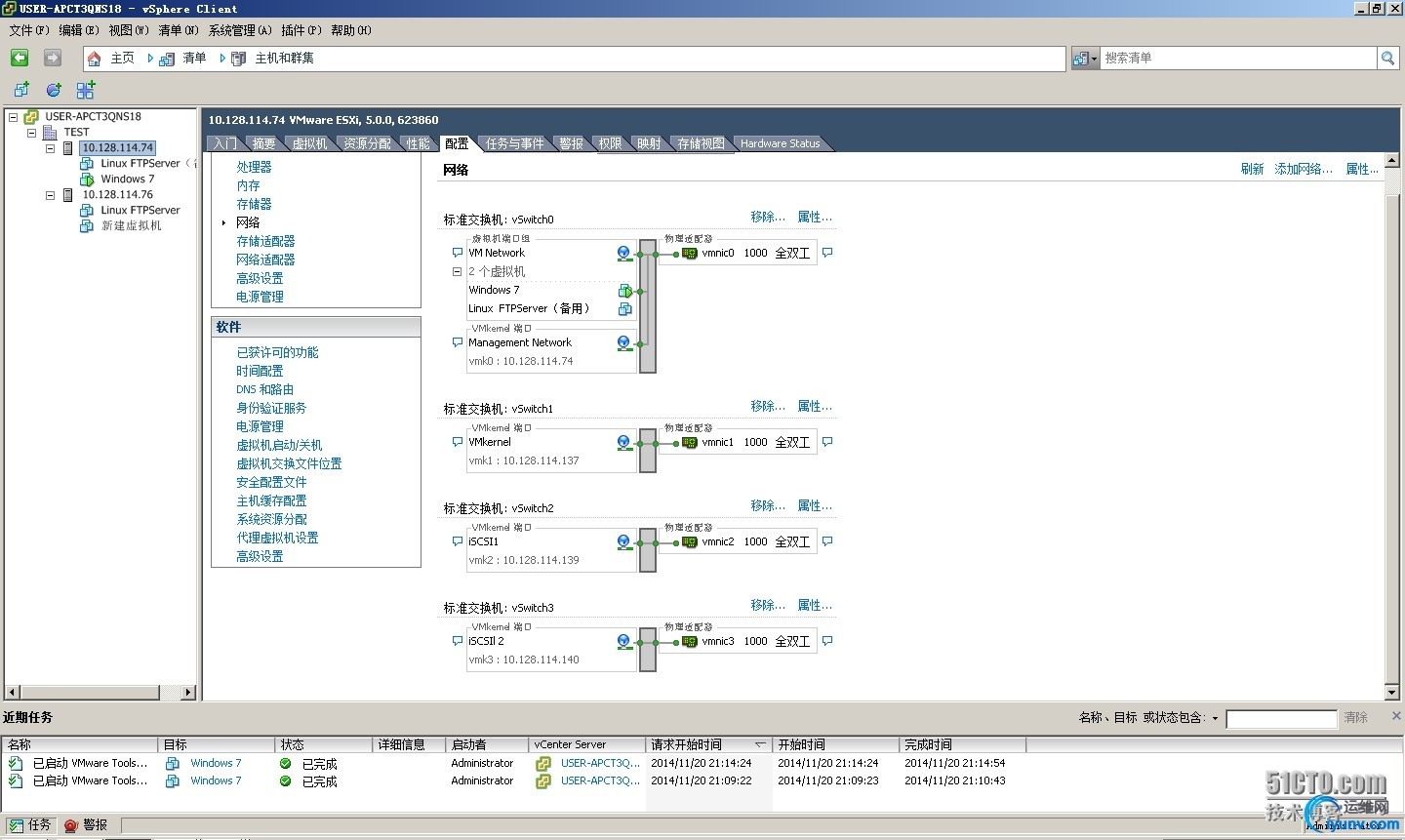Click the first toolbar icon below the back arrow
1405x840 pixels.
point(21,90)
